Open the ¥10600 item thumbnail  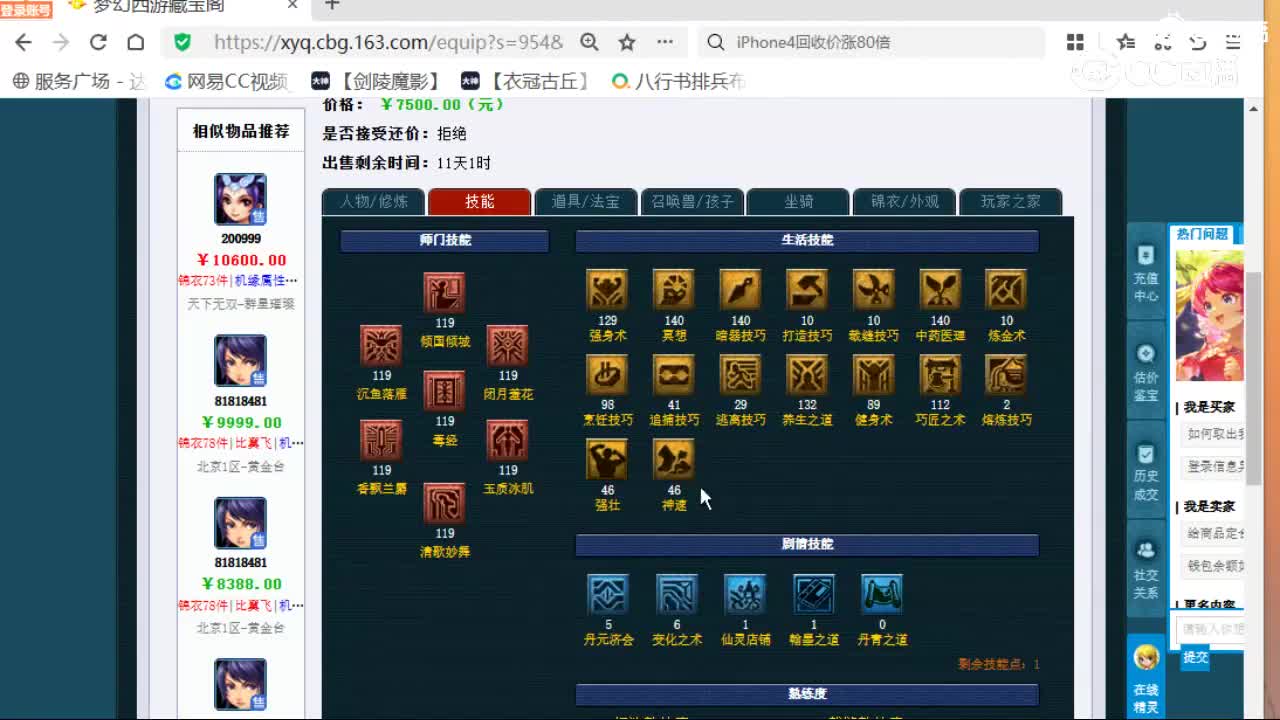(239, 196)
